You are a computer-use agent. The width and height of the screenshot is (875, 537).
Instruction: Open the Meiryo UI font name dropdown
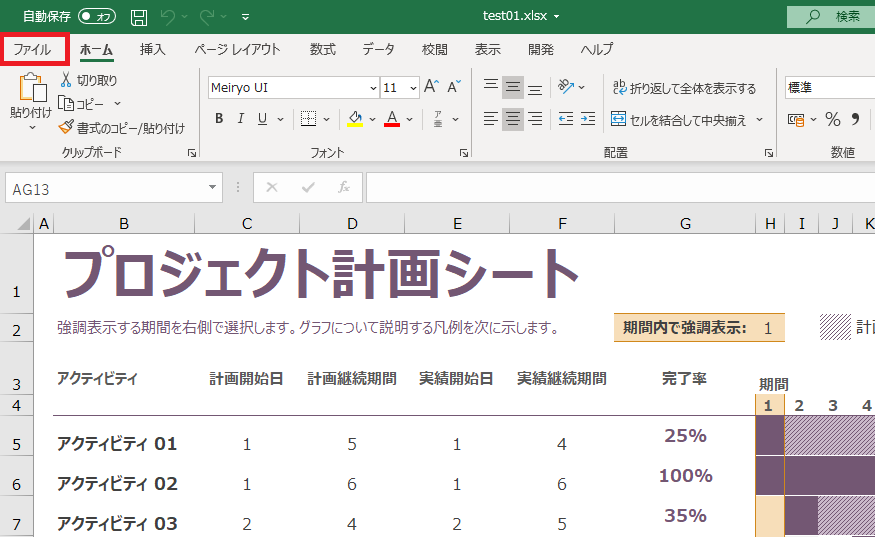coord(373,88)
